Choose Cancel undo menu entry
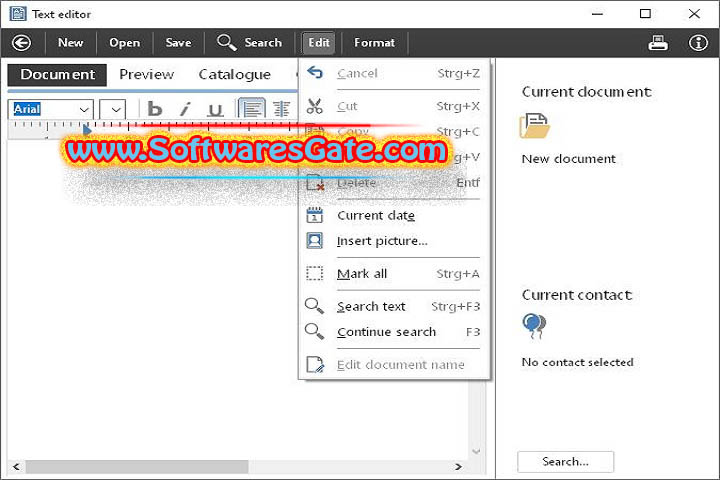This screenshot has height=480, width=720. click(394, 73)
